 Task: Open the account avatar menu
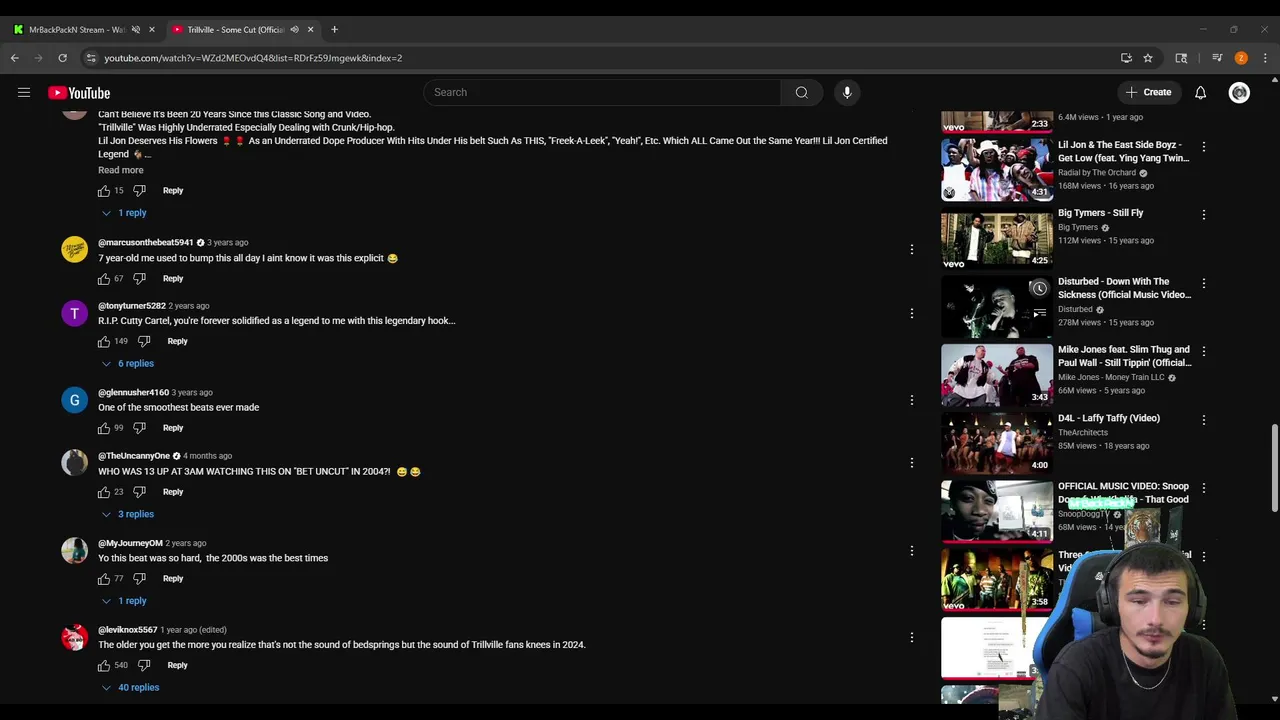1239,92
